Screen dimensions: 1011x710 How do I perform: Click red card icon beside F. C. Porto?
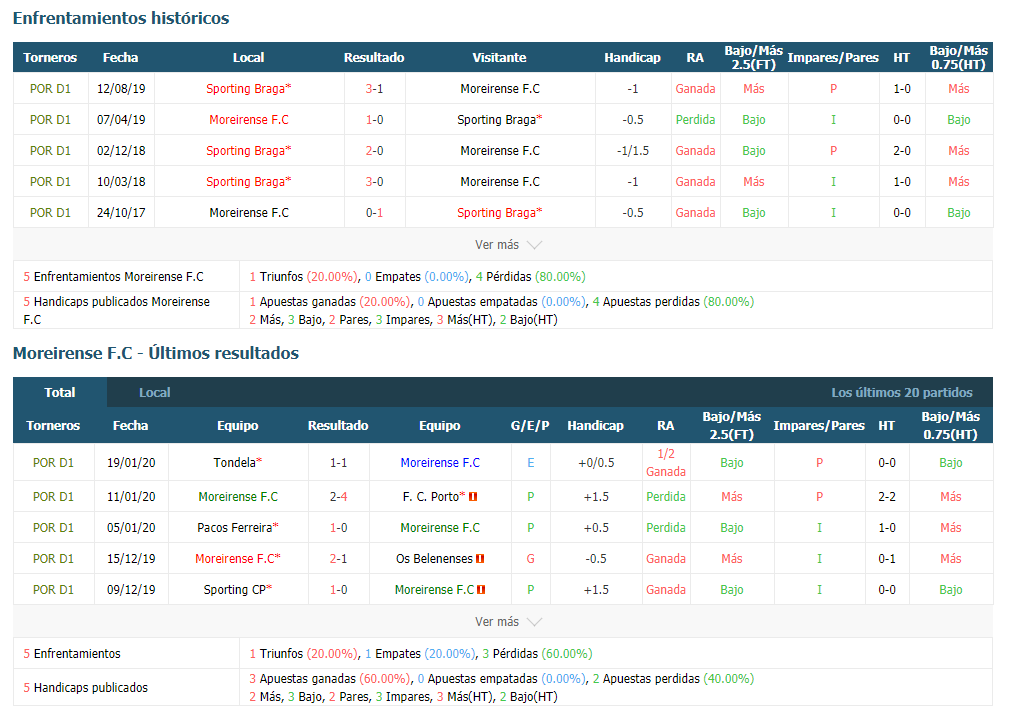point(473,497)
